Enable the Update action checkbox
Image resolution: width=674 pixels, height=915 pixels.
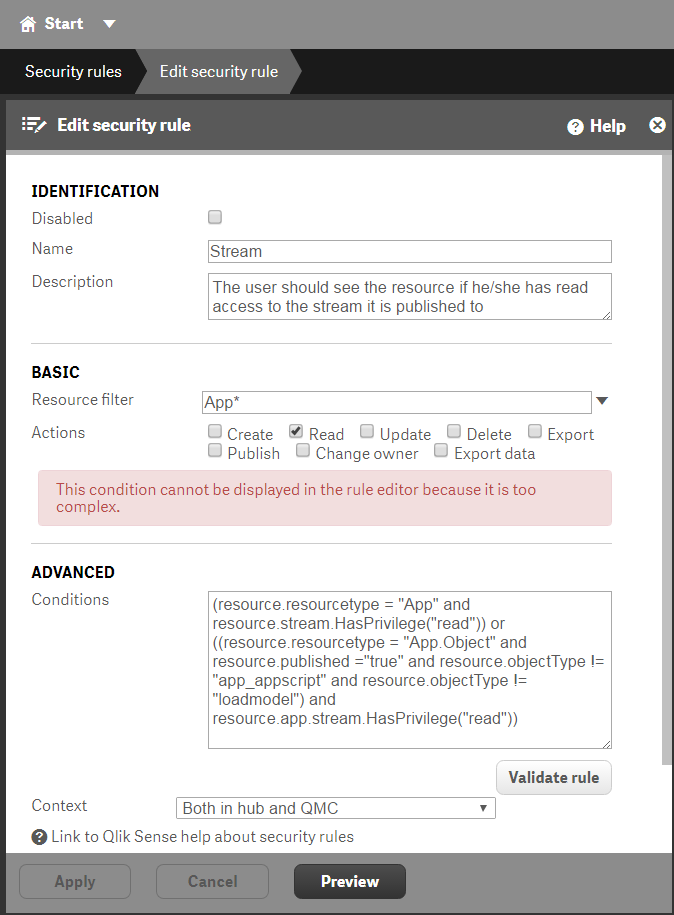click(366, 431)
